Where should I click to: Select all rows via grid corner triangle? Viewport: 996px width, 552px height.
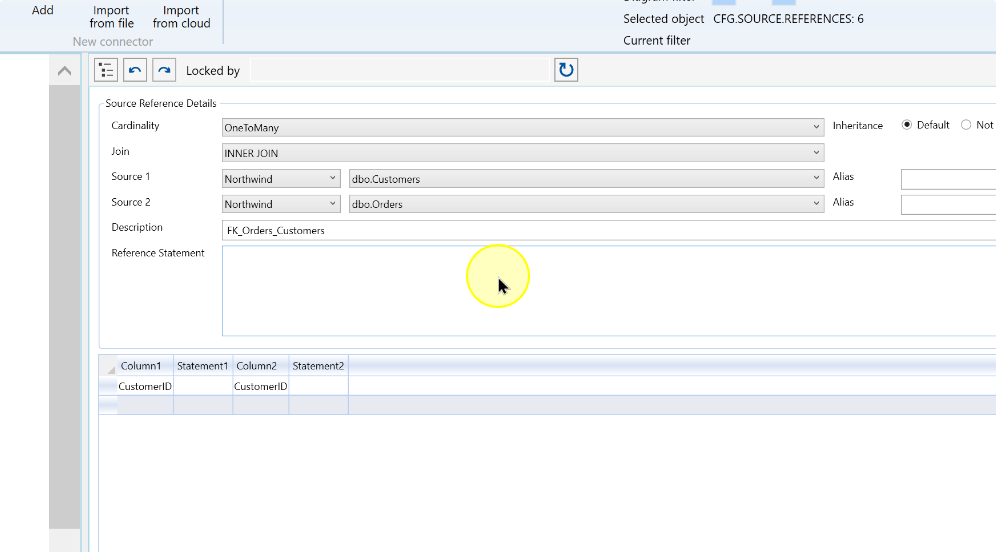(109, 367)
